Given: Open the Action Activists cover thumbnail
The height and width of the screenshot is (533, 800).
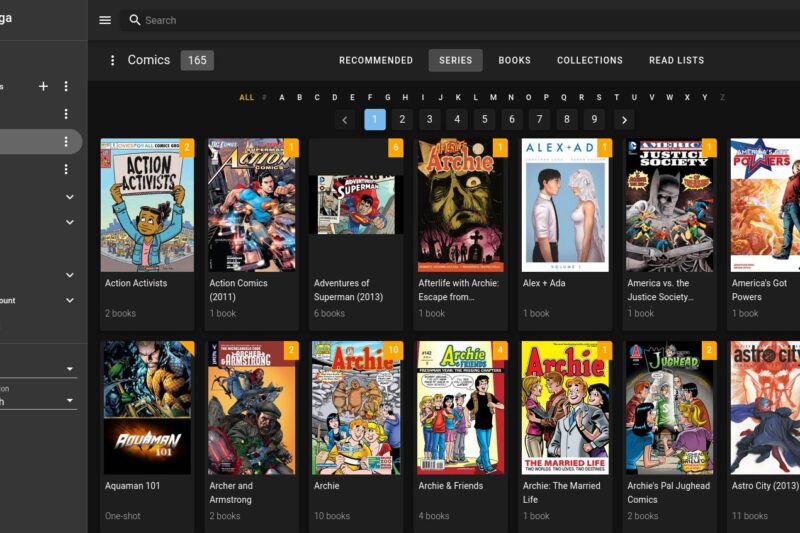Looking at the screenshot, I should 147,205.
